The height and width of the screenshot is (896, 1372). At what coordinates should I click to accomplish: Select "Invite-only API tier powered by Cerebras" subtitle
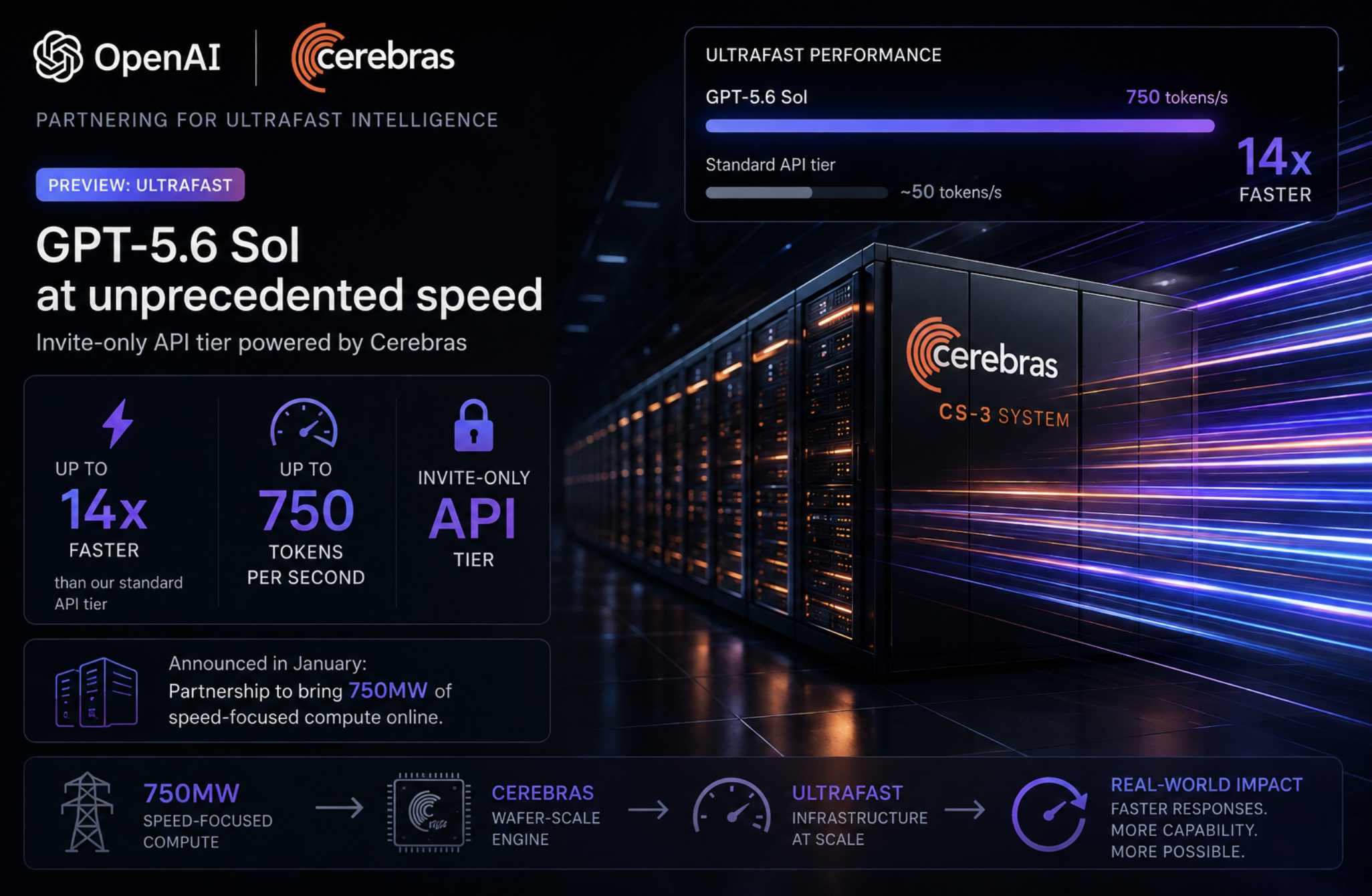tap(251, 342)
